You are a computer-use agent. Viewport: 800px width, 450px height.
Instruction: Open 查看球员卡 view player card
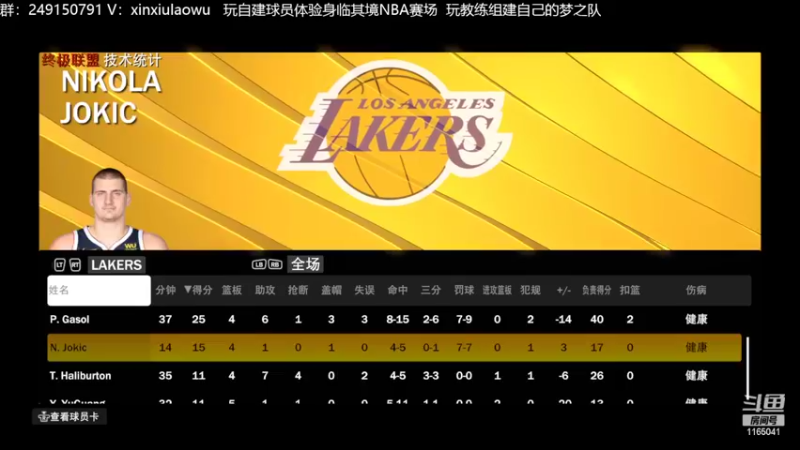[69, 417]
